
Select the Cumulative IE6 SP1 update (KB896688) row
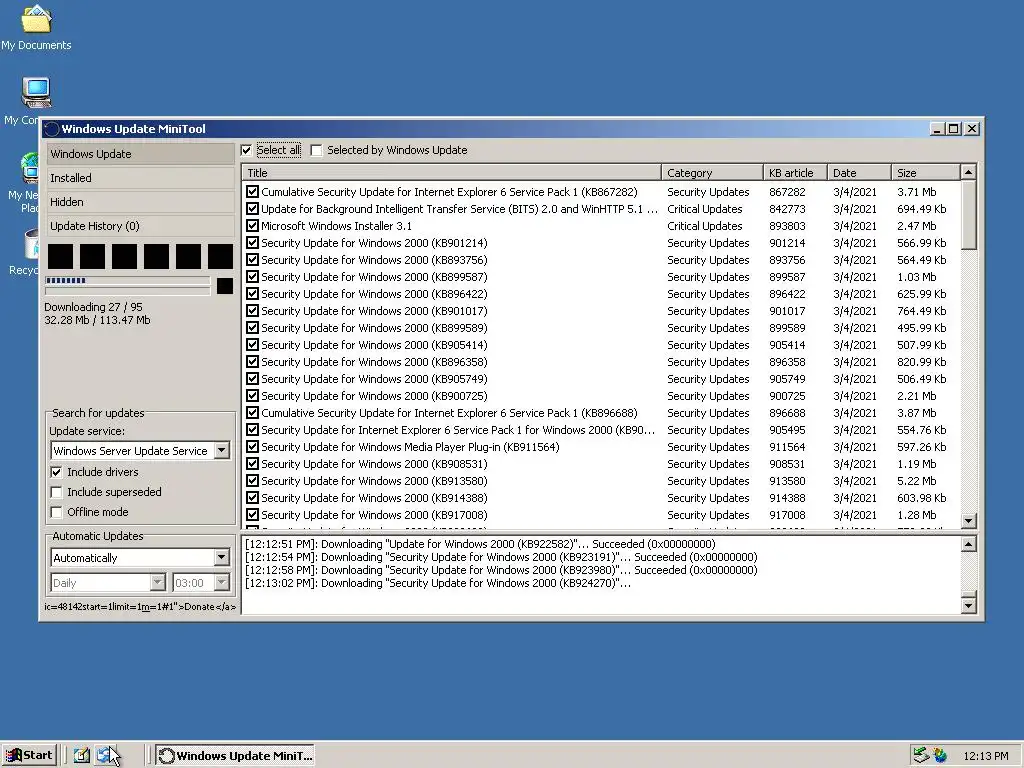click(x=601, y=413)
